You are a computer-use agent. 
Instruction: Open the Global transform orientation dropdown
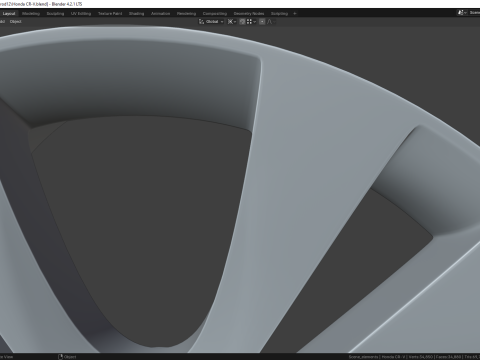tap(214, 22)
